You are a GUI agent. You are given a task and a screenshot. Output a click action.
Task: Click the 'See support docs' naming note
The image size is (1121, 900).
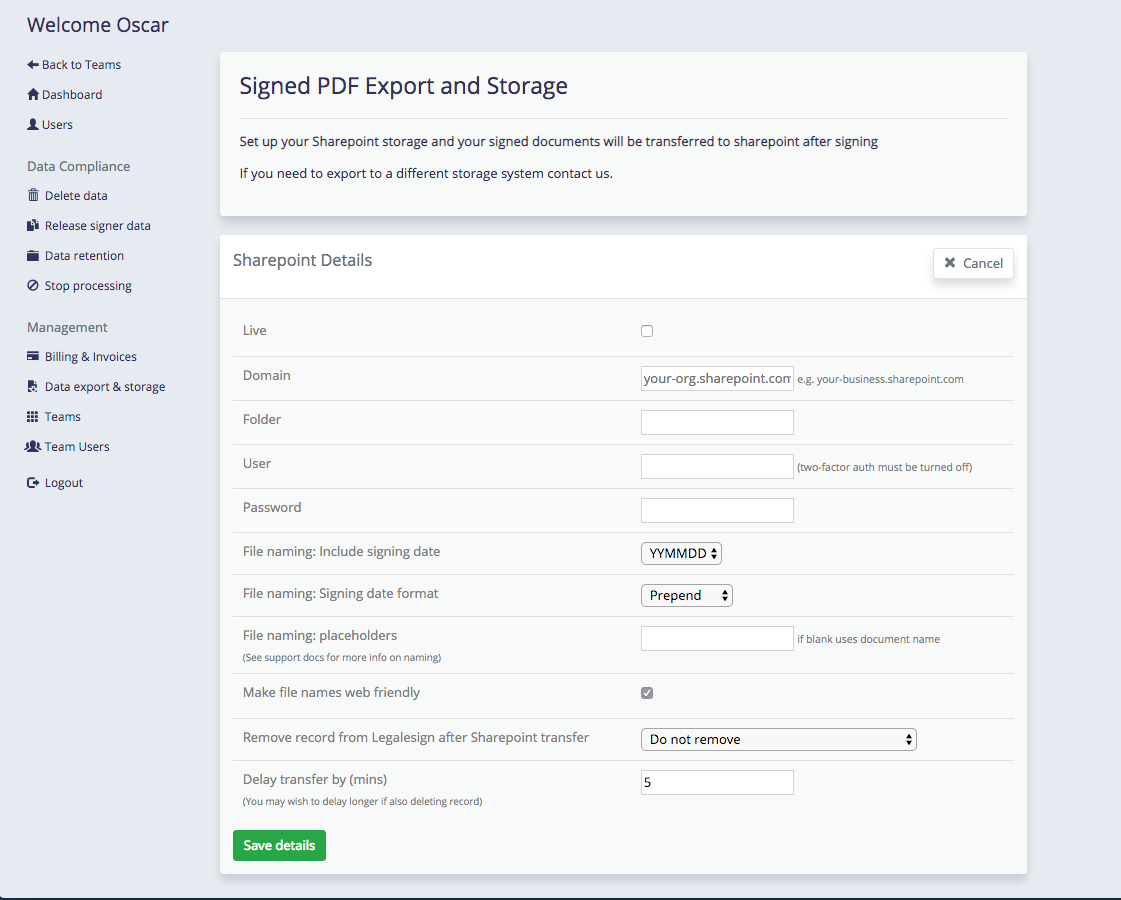(x=342, y=657)
